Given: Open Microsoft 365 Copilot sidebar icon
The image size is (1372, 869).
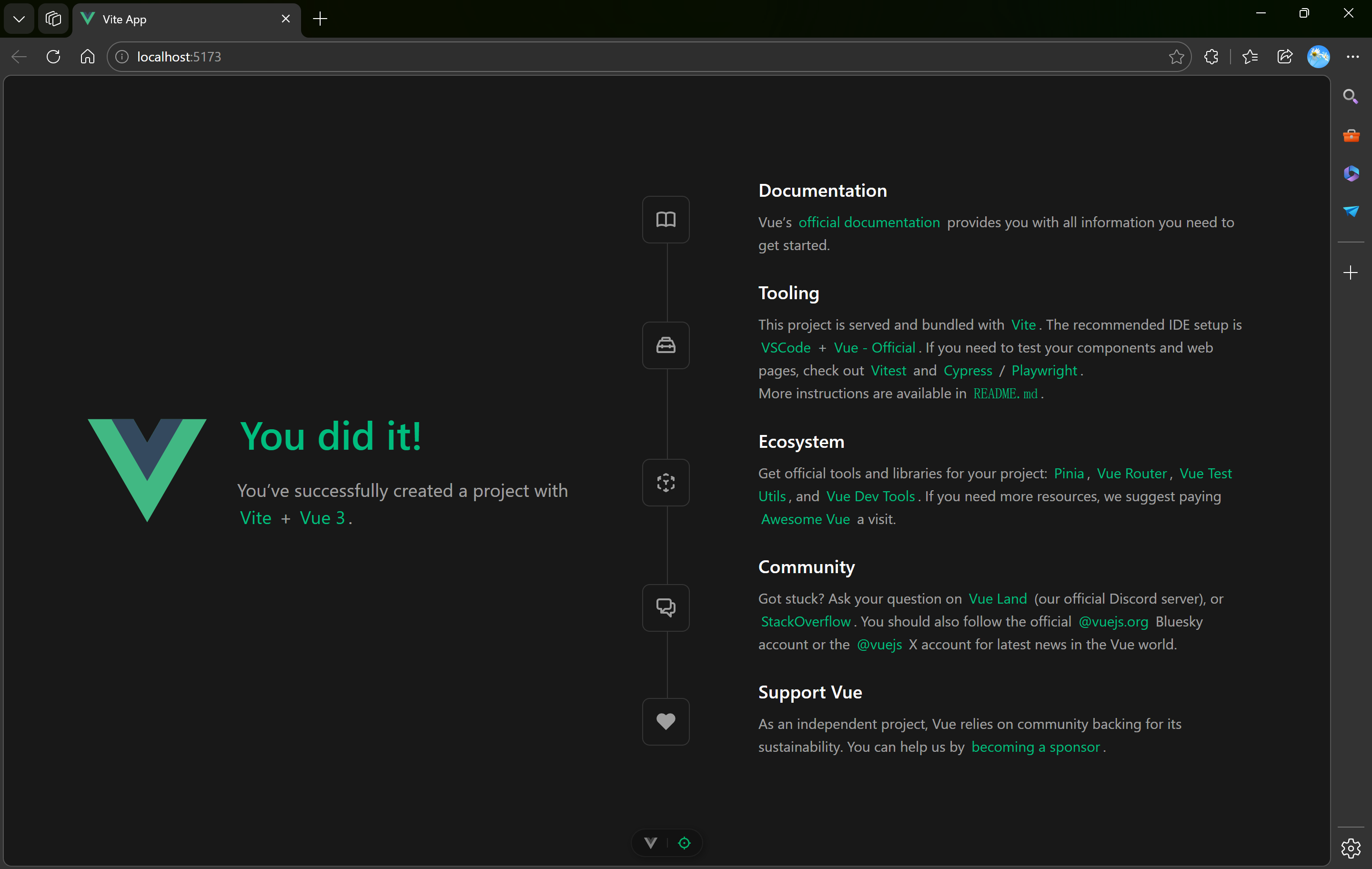Looking at the screenshot, I should 1351,173.
